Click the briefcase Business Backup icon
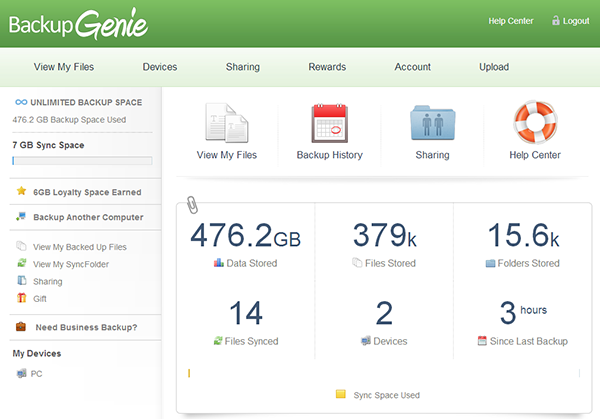Screen dimensions: 600x419 pyautogui.click(x=21, y=327)
